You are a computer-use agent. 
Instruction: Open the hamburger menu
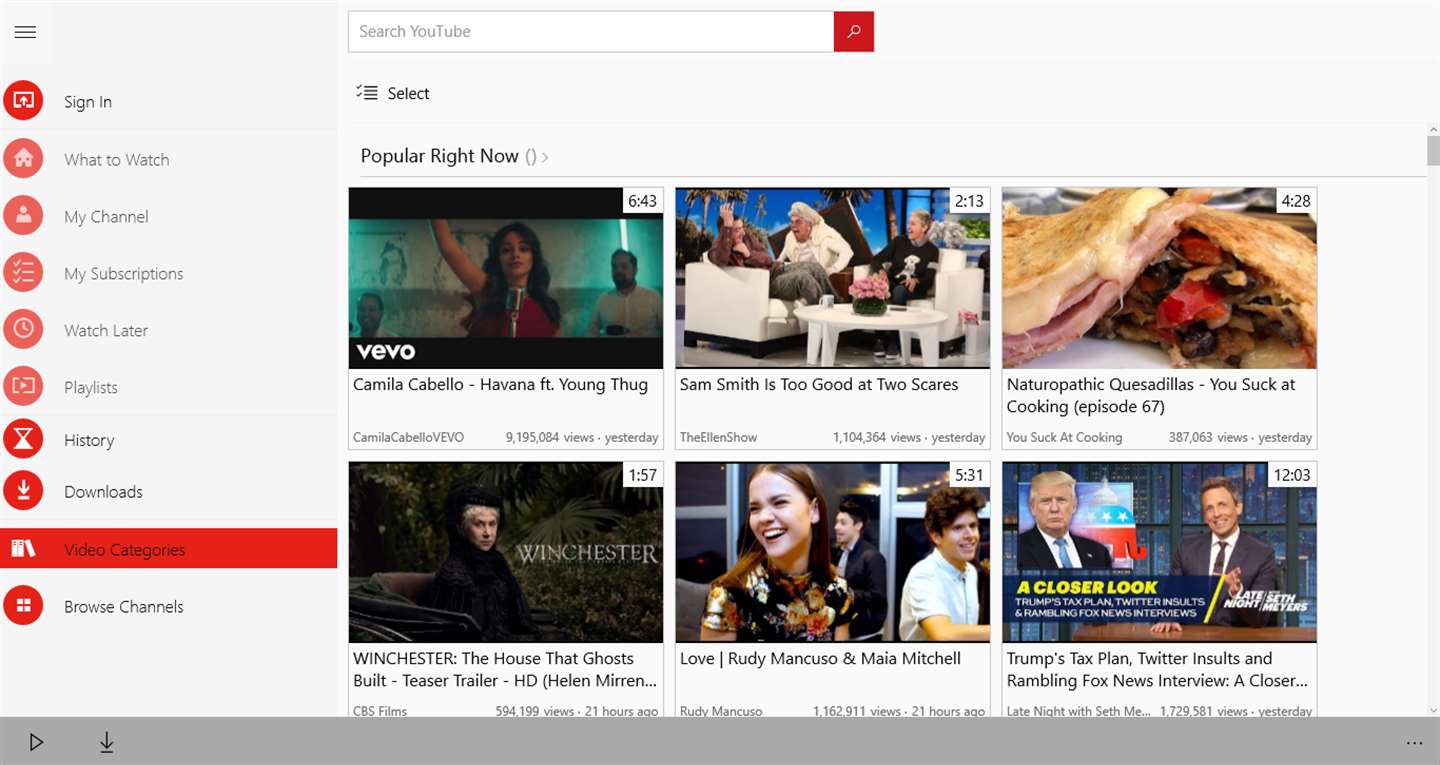[25, 32]
